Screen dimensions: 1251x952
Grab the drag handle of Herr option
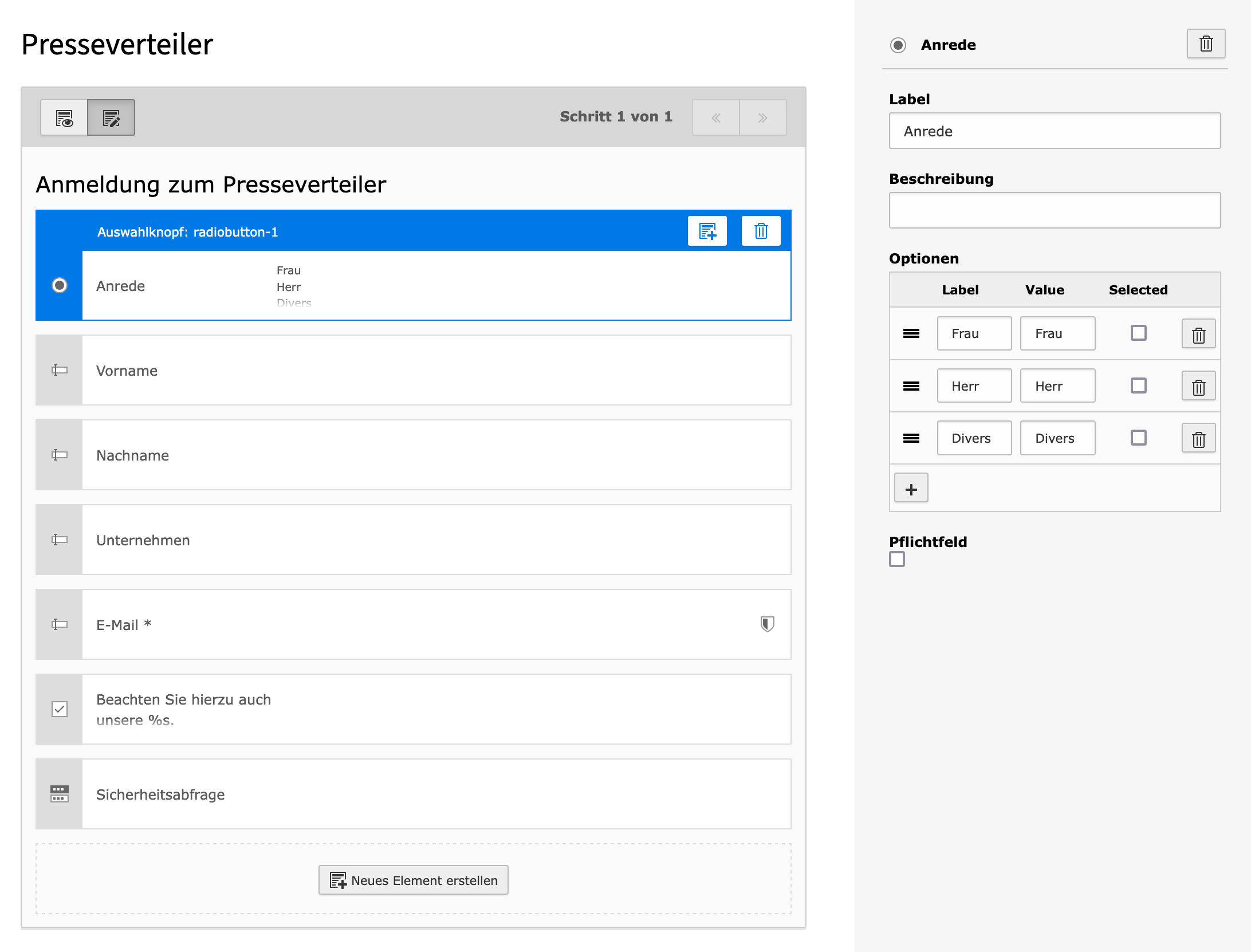tap(911, 387)
